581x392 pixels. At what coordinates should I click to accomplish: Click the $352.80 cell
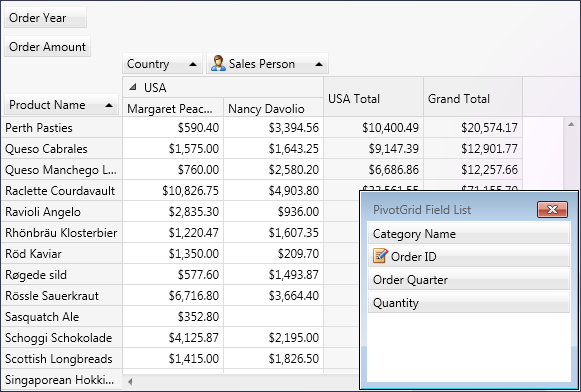[x=173, y=316]
